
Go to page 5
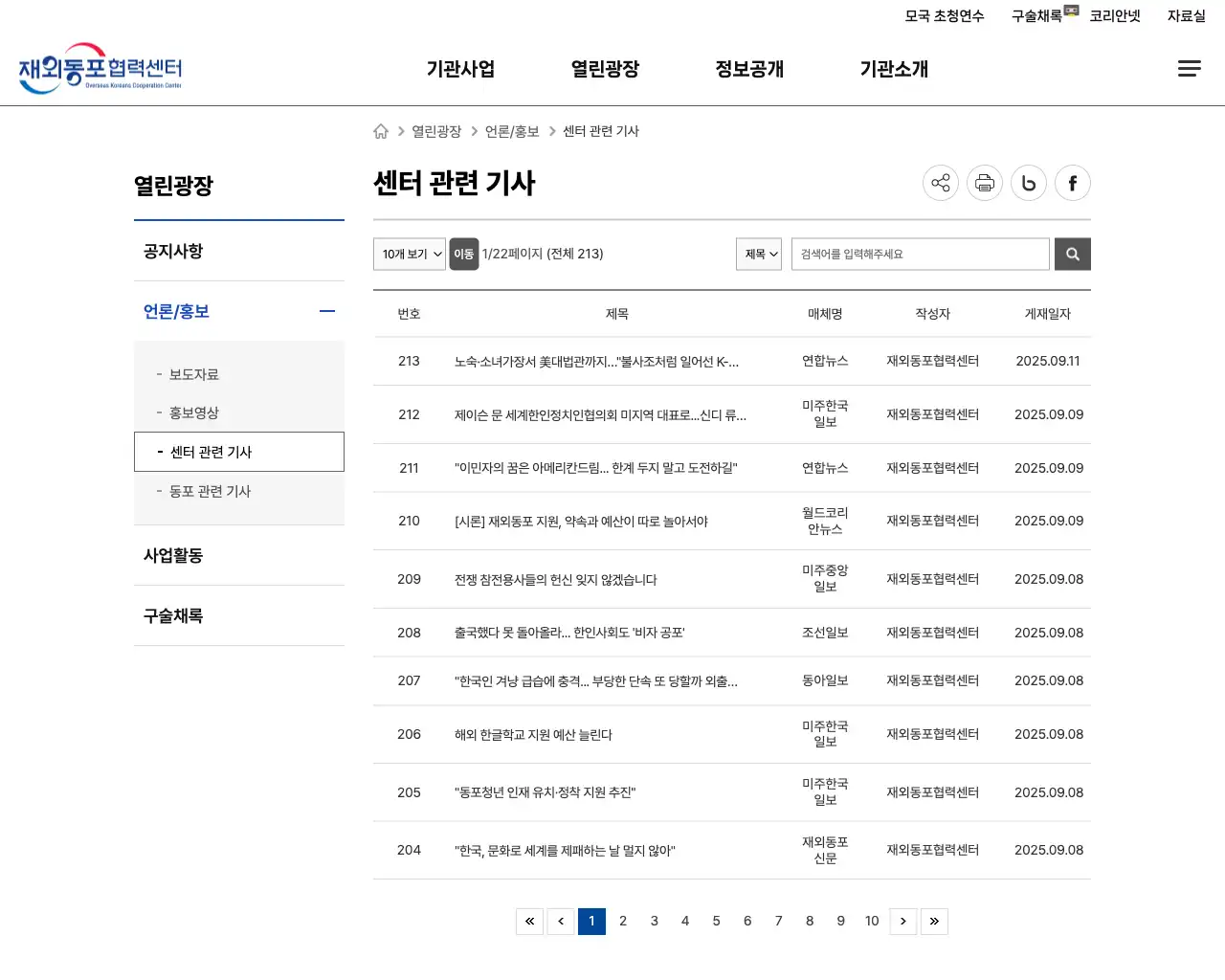(716, 921)
